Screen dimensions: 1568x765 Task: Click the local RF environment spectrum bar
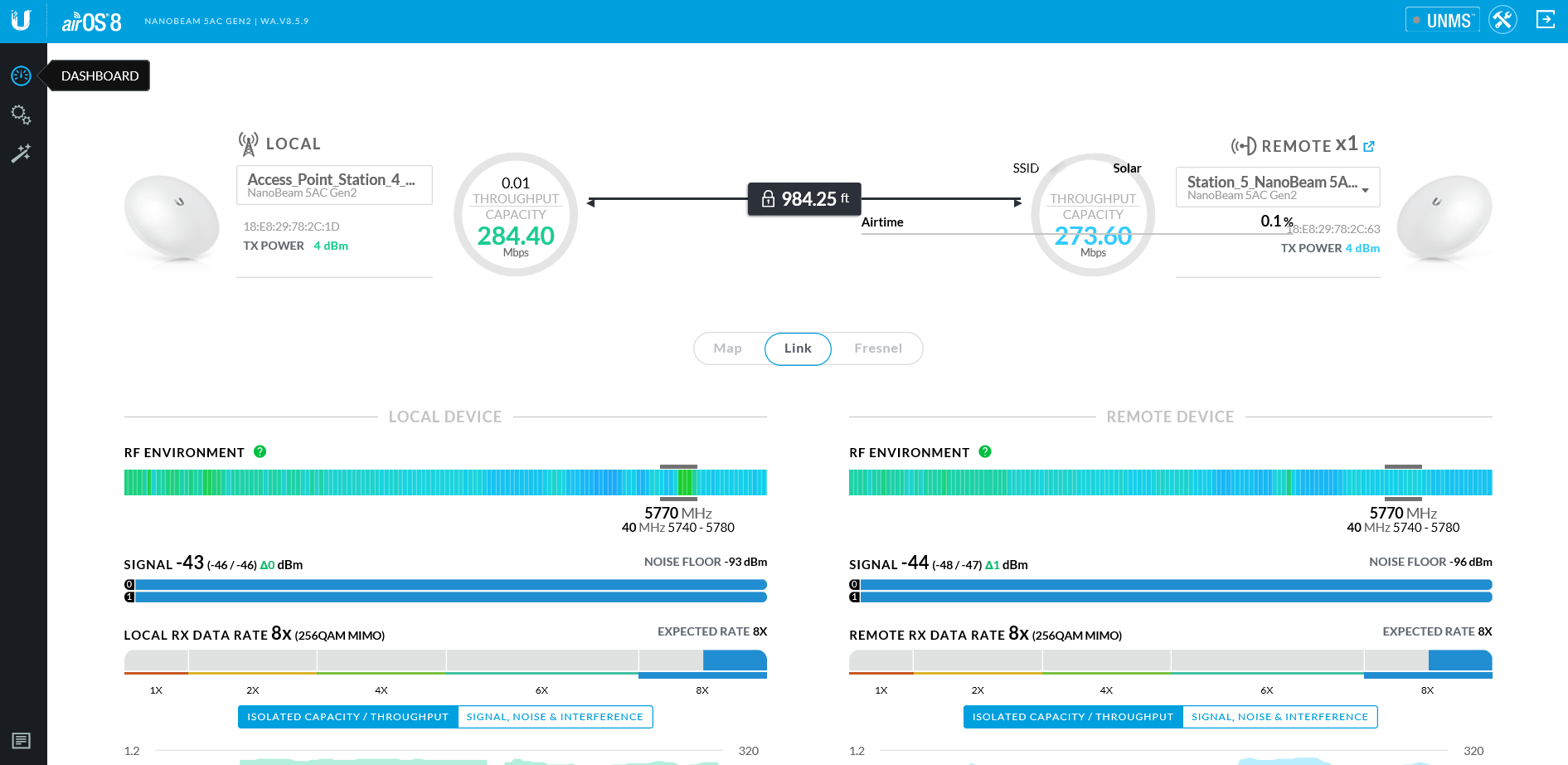pos(445,482)
